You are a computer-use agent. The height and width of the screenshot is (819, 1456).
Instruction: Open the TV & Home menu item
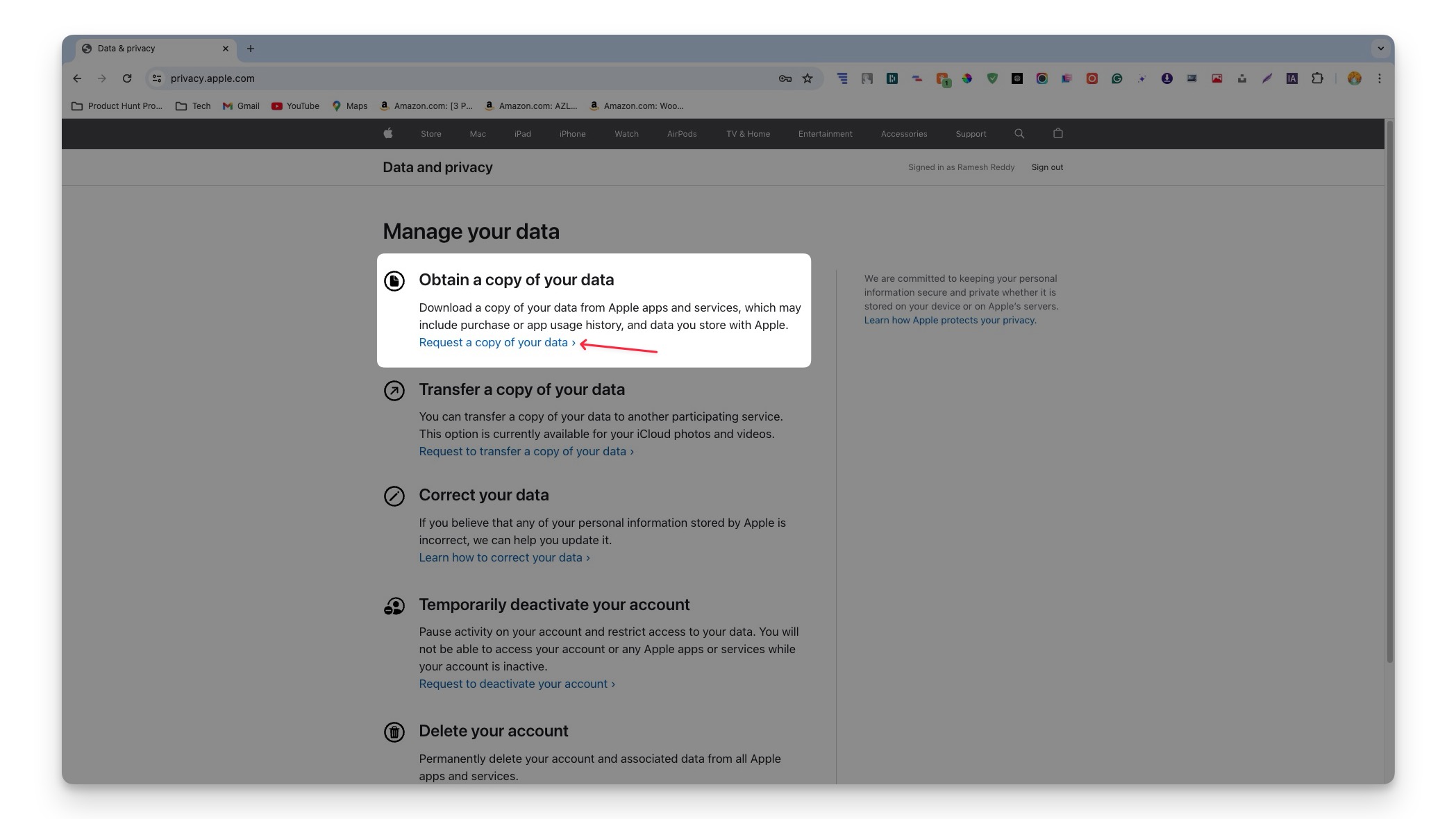point(748,134)
